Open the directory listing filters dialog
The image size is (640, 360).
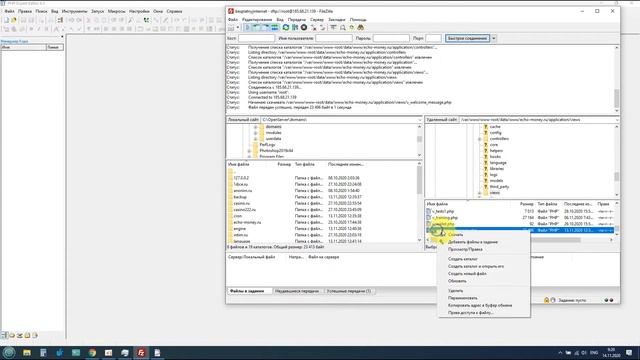333,28
